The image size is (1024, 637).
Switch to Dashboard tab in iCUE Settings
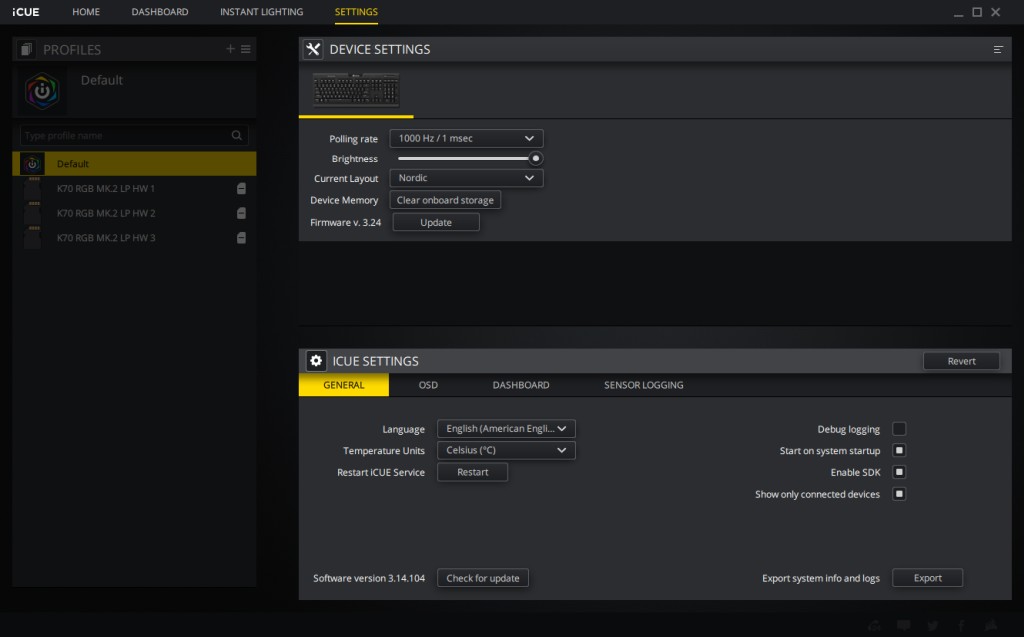point(520,385)
